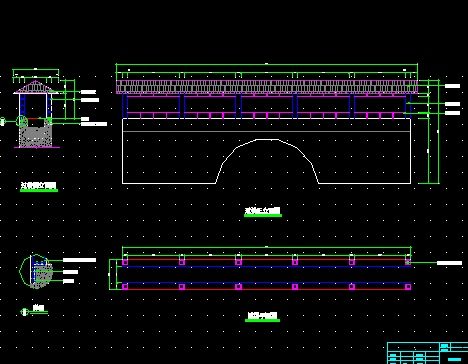Click the topmost annotation label right of front elevation
This screenshot has height=364, width=468.
pos(452,86)
